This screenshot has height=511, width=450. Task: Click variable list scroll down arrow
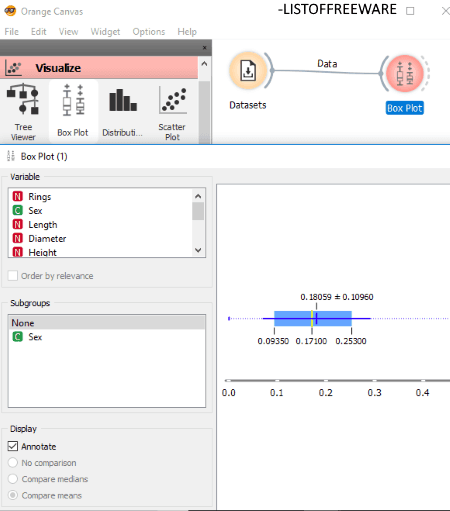pos(198,250)
